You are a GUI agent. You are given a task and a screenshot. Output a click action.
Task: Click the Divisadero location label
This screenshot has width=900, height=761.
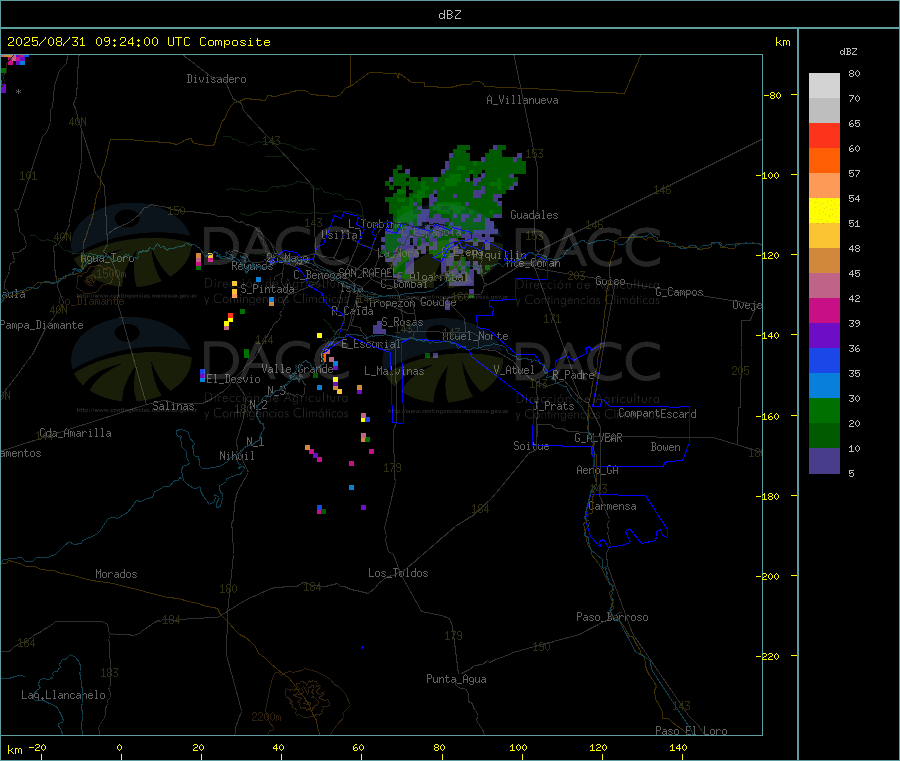click(x=216, y=79)
